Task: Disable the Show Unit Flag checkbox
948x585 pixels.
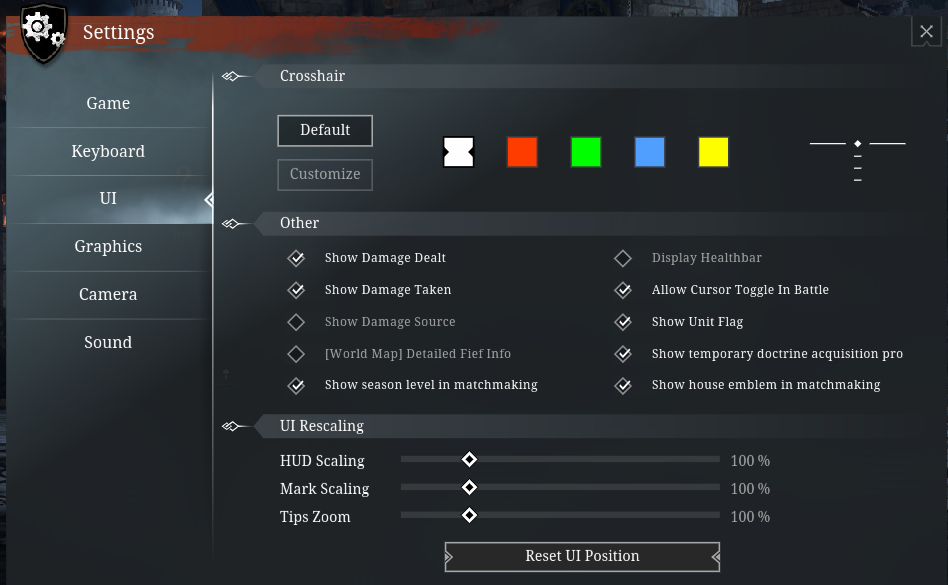Action: (x=623, y=322)
